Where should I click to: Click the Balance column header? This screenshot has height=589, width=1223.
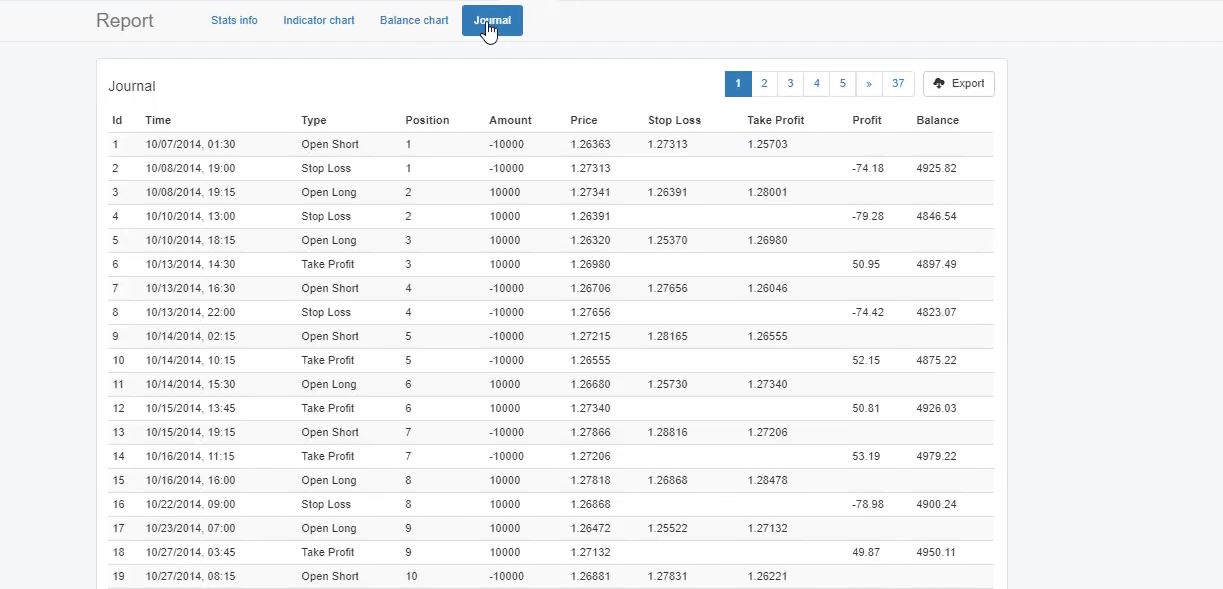937,120
